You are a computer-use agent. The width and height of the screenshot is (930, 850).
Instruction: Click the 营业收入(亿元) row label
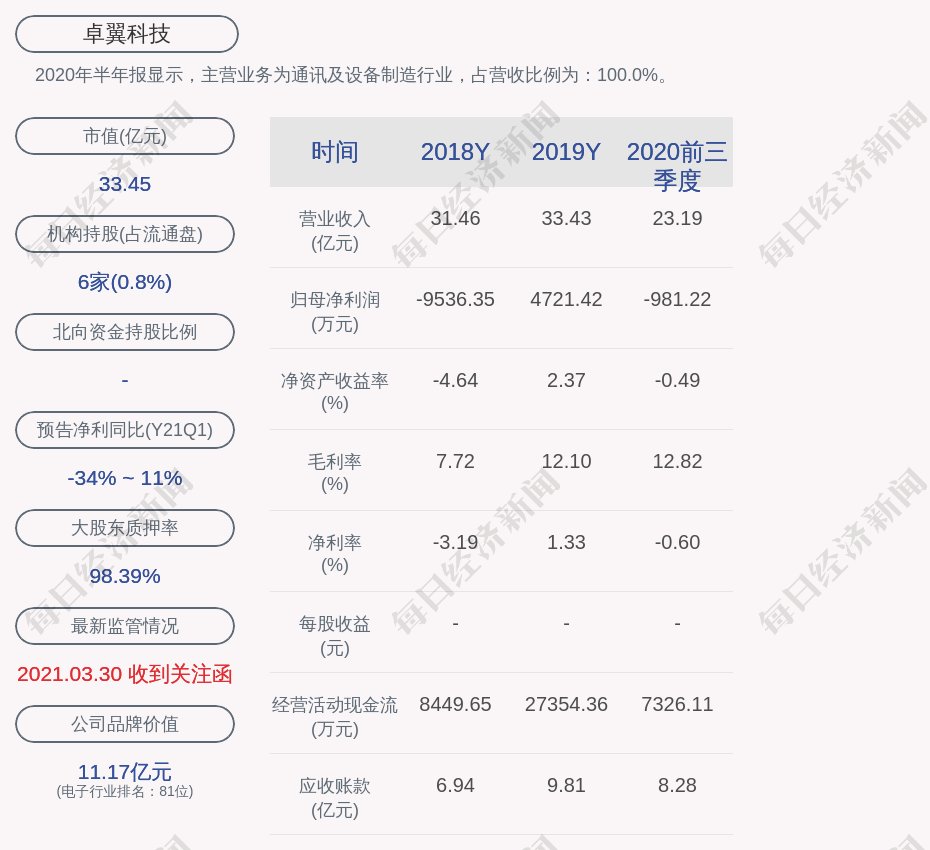335,231
